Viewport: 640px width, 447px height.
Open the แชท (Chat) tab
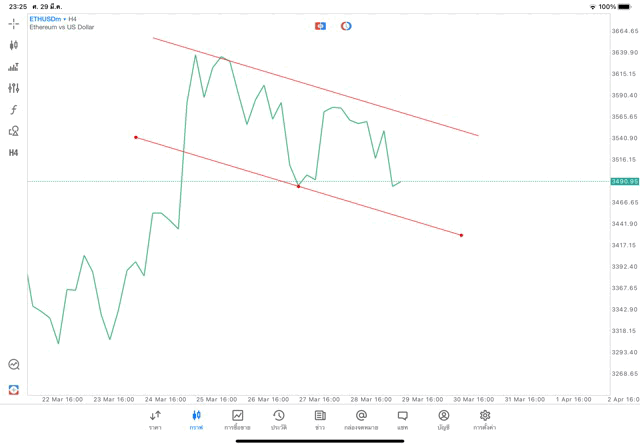tap(402, 420)
